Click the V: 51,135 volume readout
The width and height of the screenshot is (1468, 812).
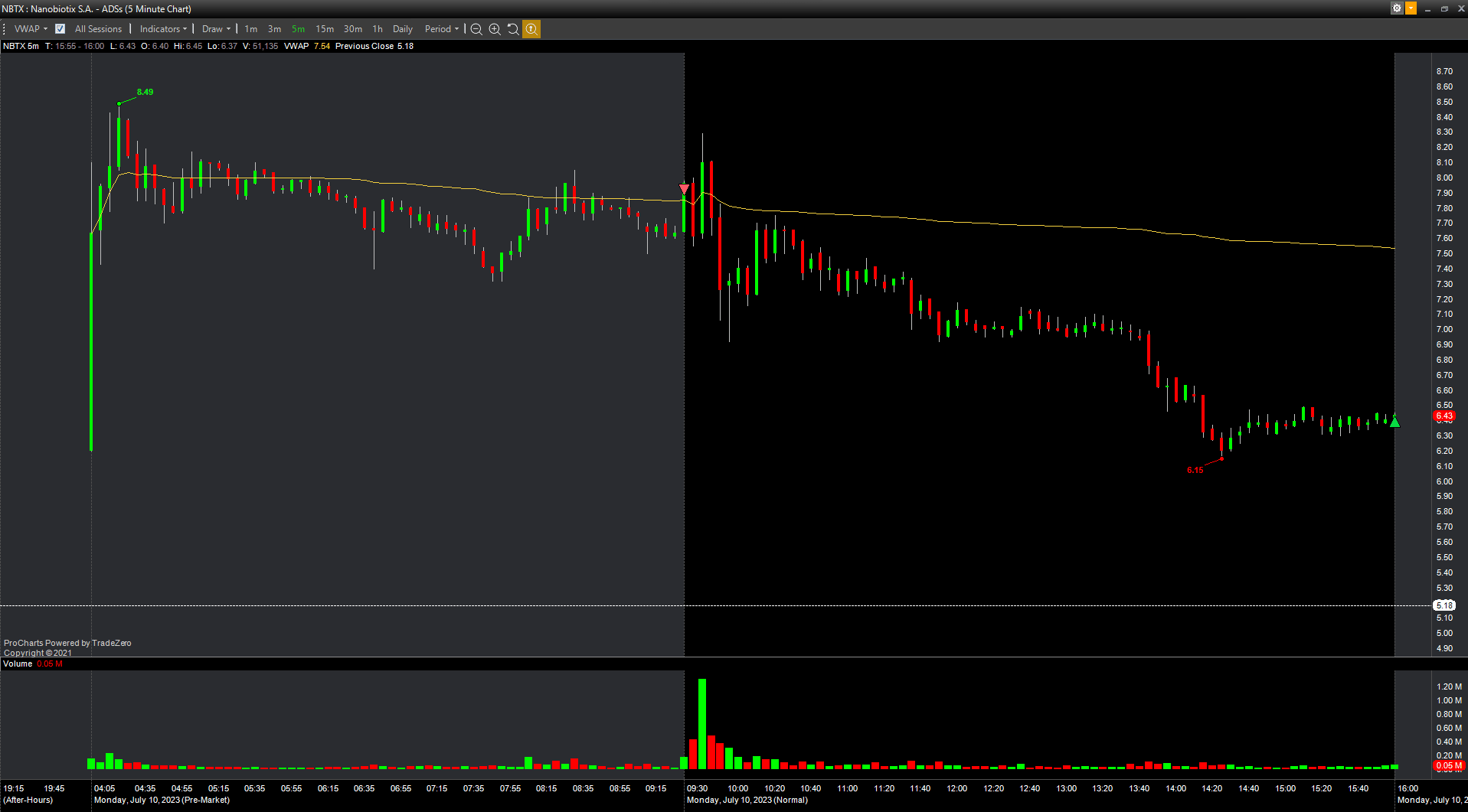pos(260,46)
